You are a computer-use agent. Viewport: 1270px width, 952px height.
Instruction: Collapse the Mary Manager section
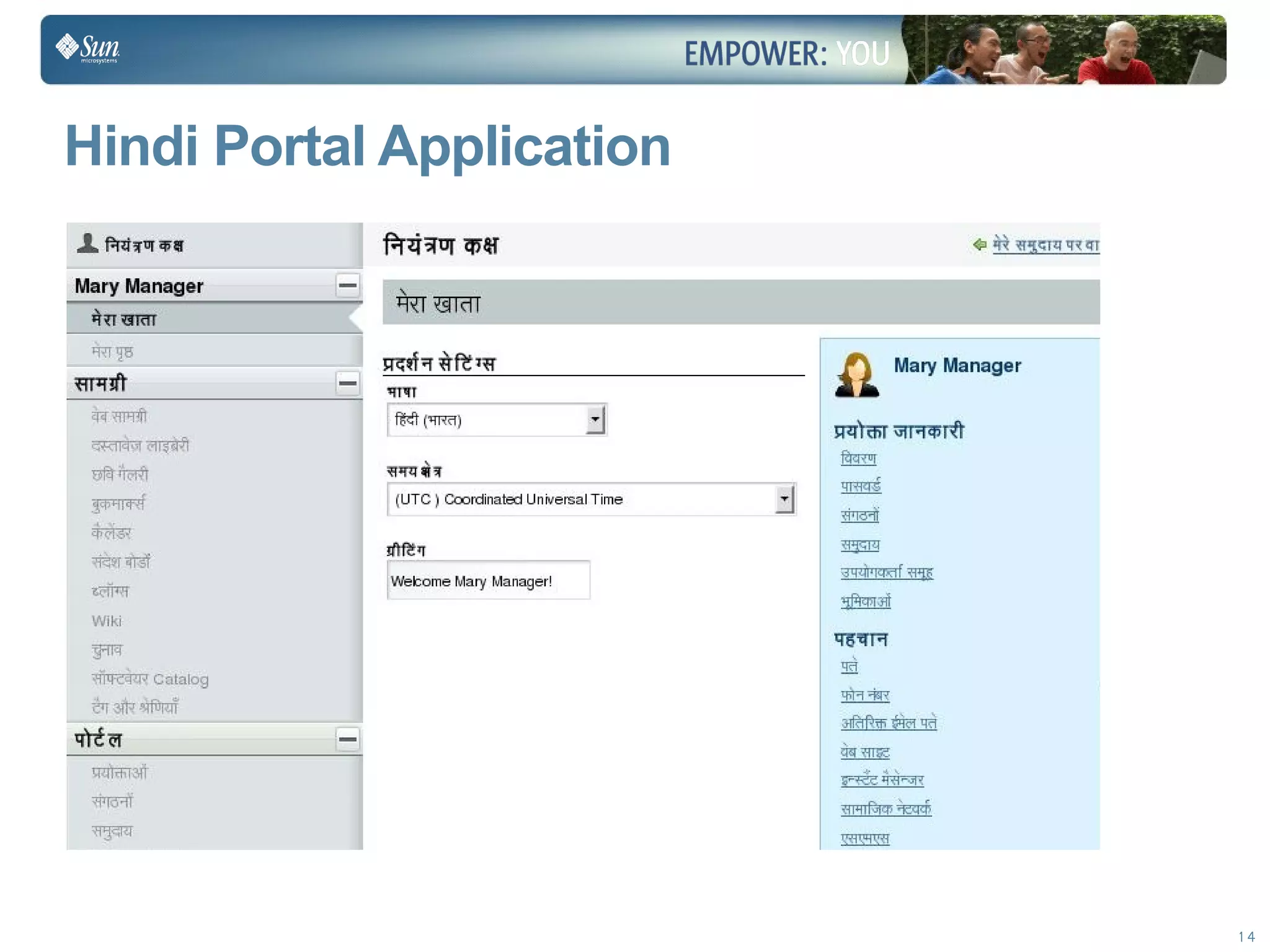pyautogui.click(x=347, y=286)
